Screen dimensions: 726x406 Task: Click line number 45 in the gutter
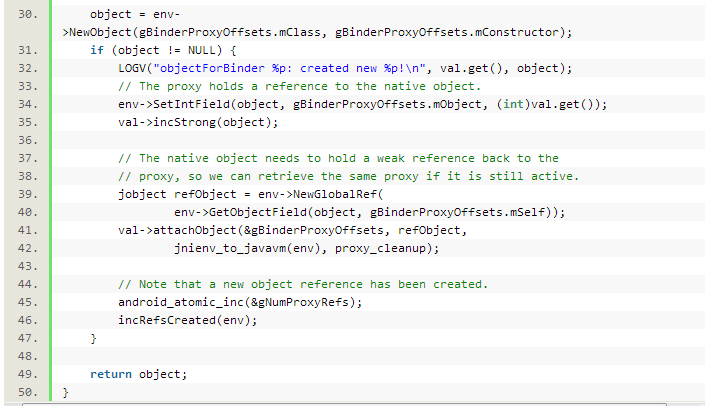(x=27, y=302)
